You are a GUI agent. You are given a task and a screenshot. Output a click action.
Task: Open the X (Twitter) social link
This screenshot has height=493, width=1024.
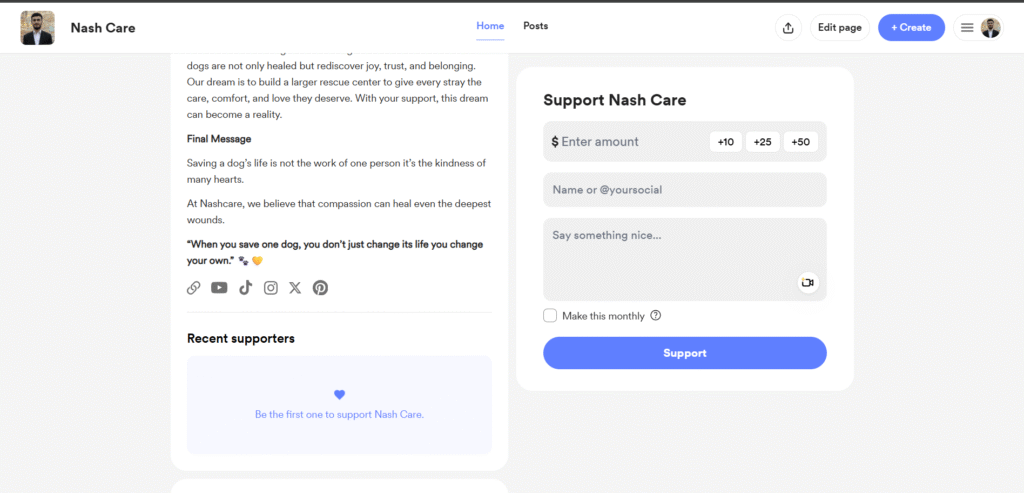(295, 288)
